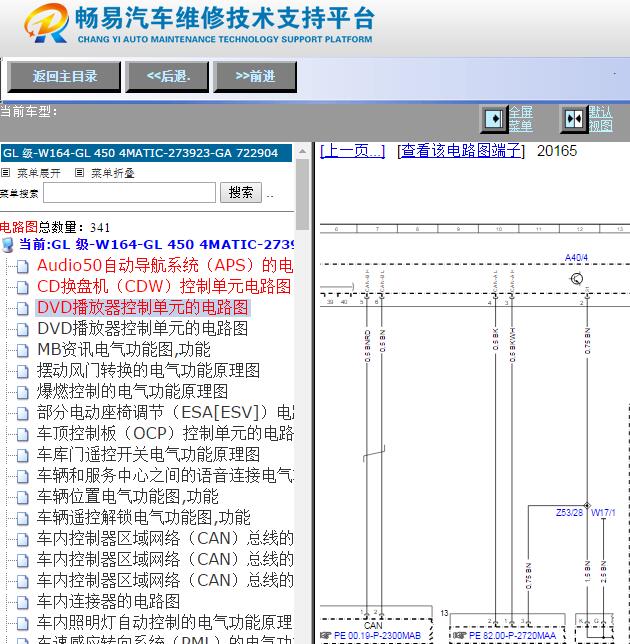Click document icon beside 摆动风门转换
The height and width of the screenshot is (644, 630).
click(23, 371)
